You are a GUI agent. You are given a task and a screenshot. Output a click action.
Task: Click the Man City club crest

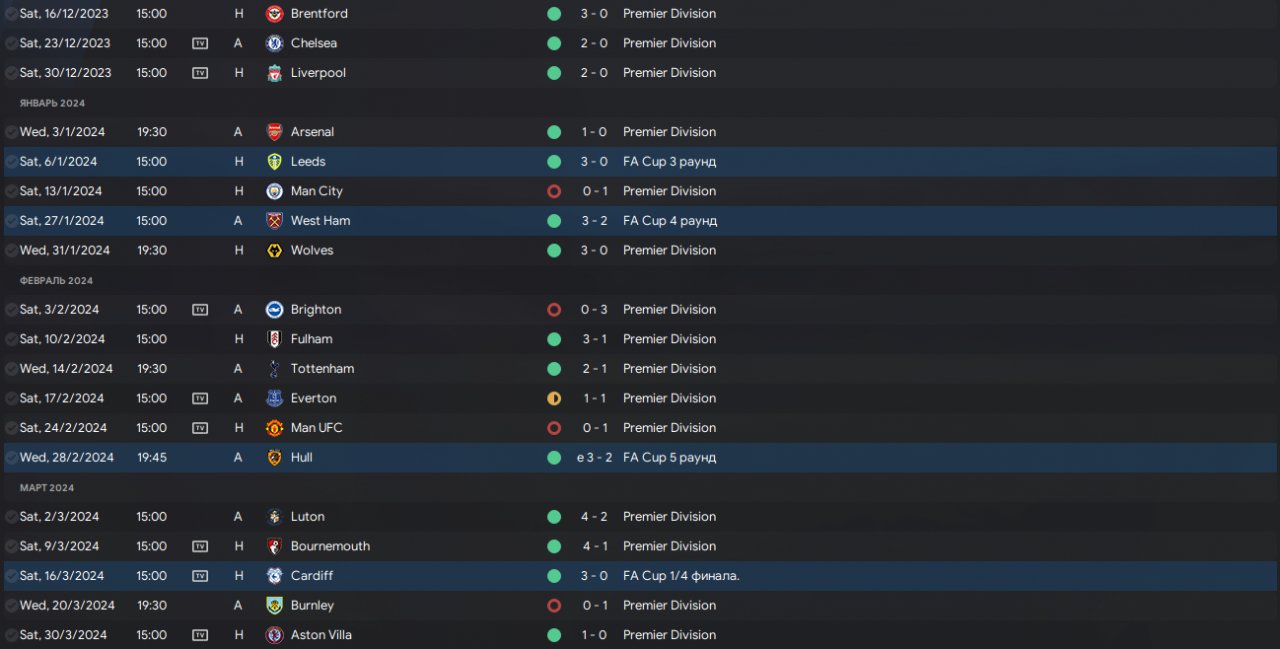click(274, 191)
